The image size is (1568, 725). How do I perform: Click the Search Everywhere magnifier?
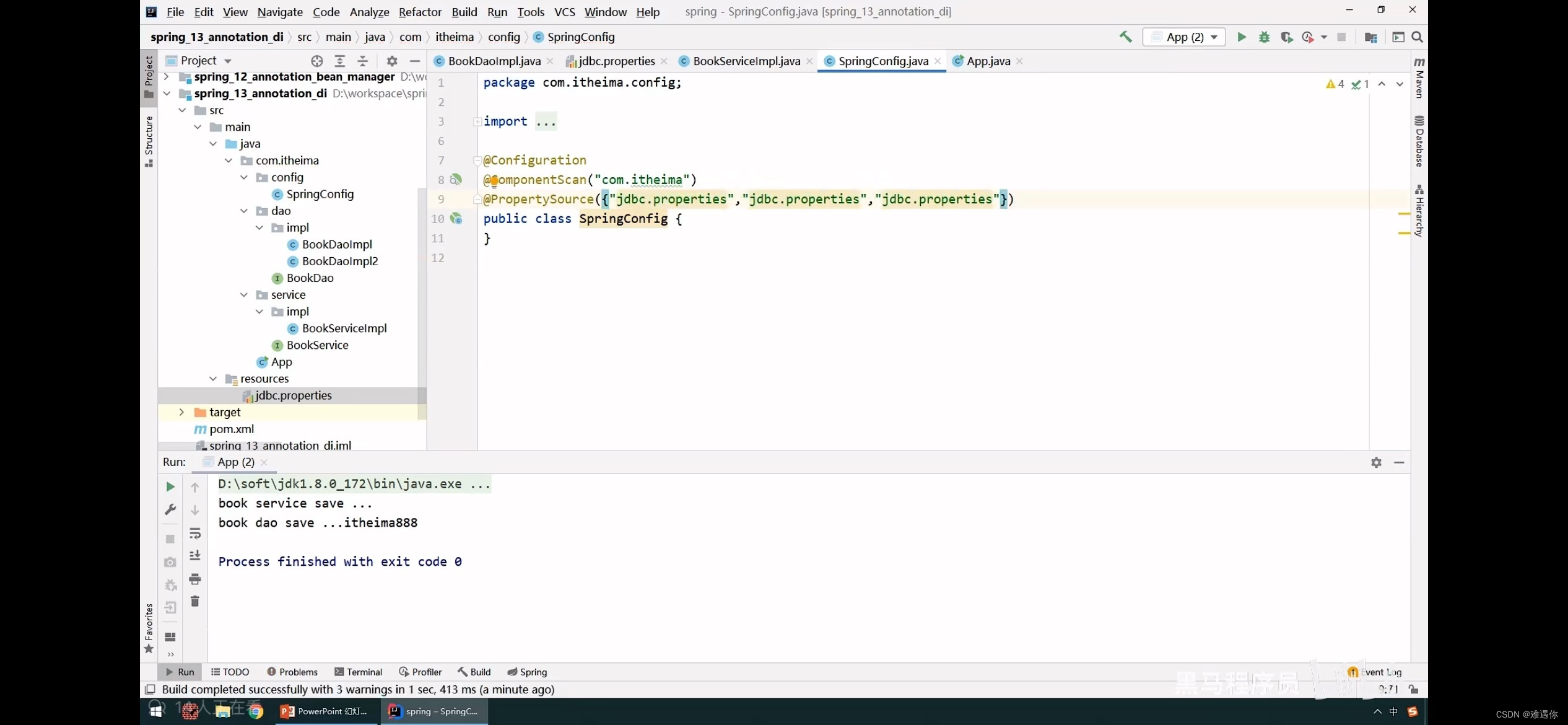[1417, 37]
